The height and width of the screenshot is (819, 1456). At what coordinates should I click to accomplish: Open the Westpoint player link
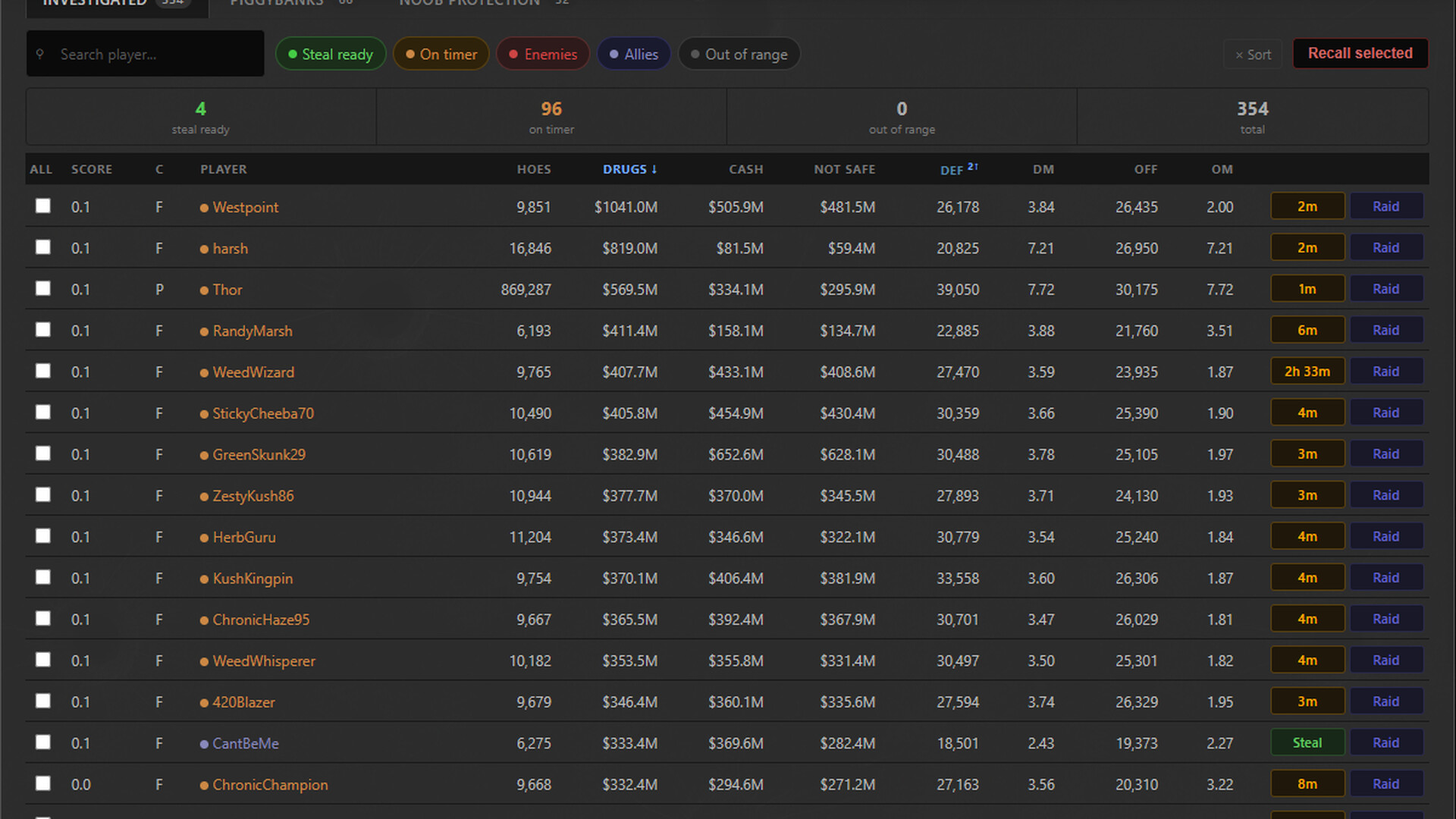click(245, 207)
